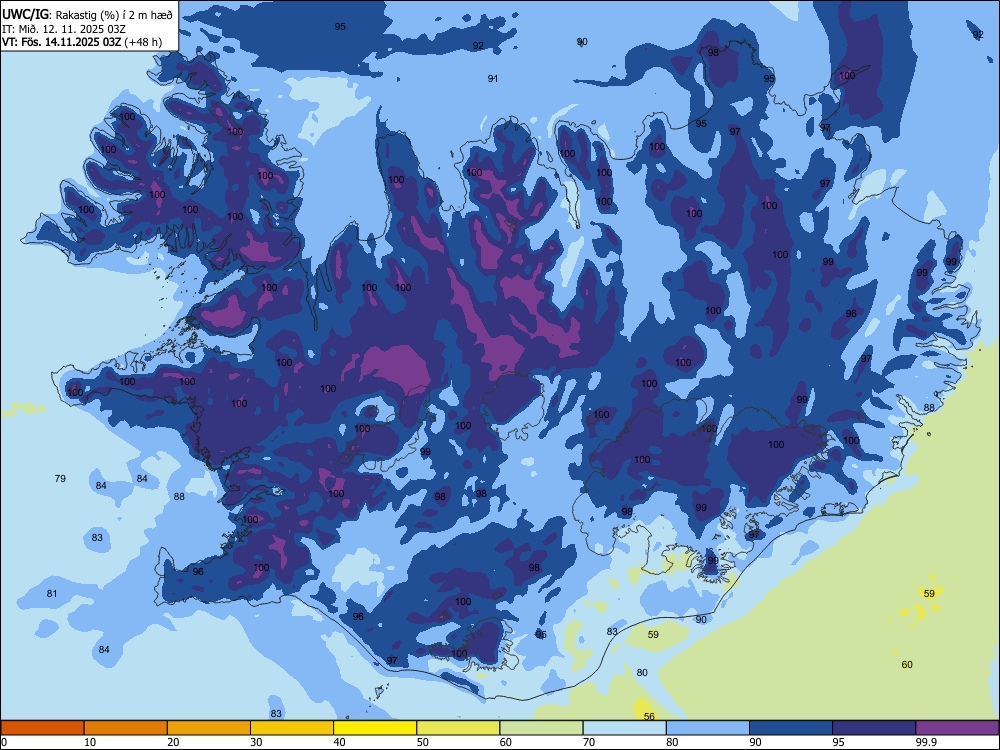Pick the 50–60 pale yellow legend swatch
Viewport: 1000px width, 750px height.
click(x=458, y=728)
